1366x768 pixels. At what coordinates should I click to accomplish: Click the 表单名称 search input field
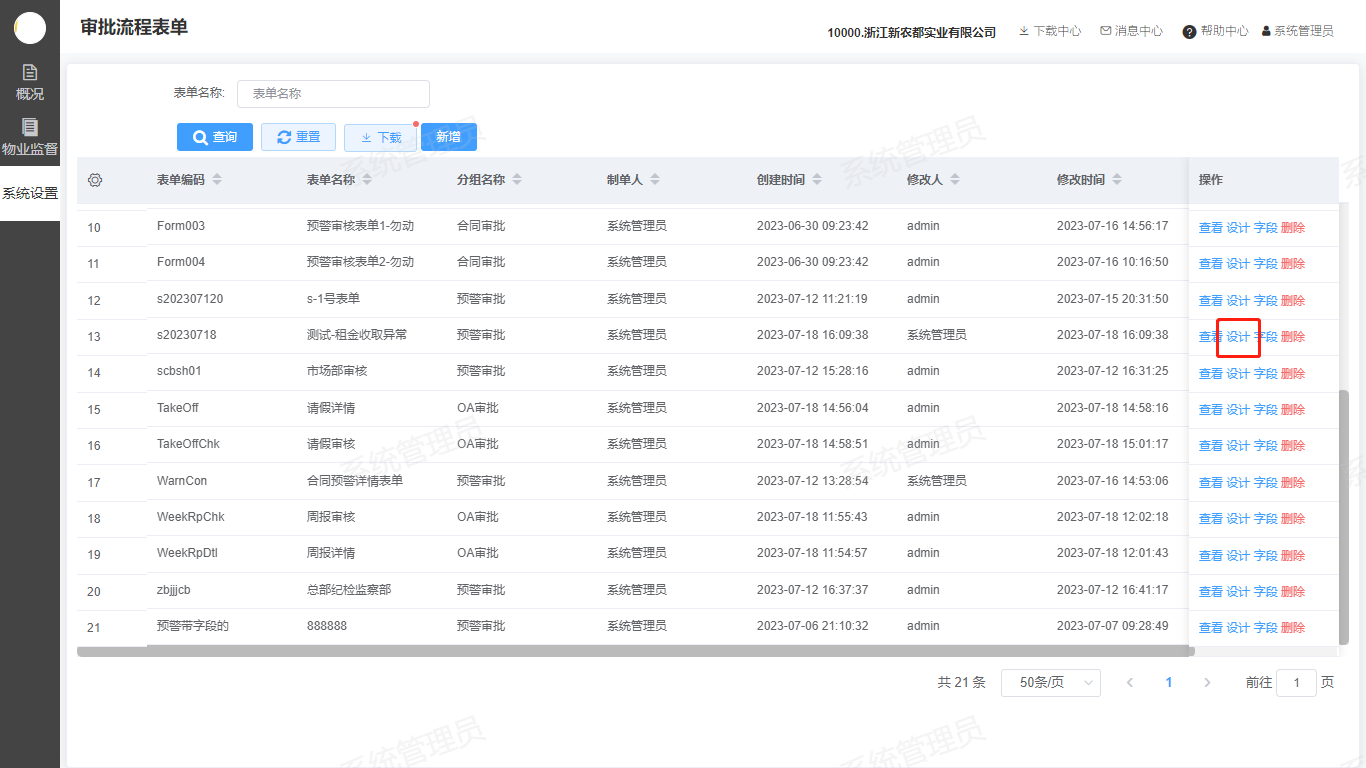click(333, 93)
